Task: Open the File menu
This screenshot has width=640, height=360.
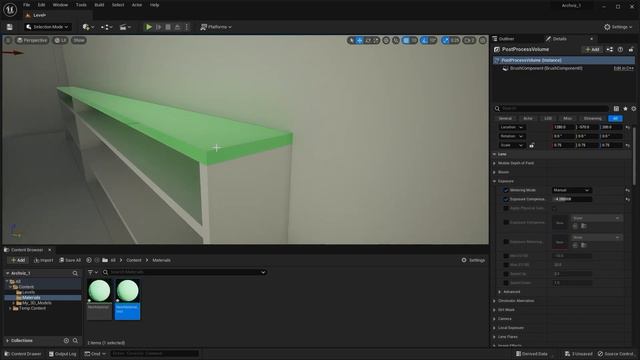Action: [27, 5]
